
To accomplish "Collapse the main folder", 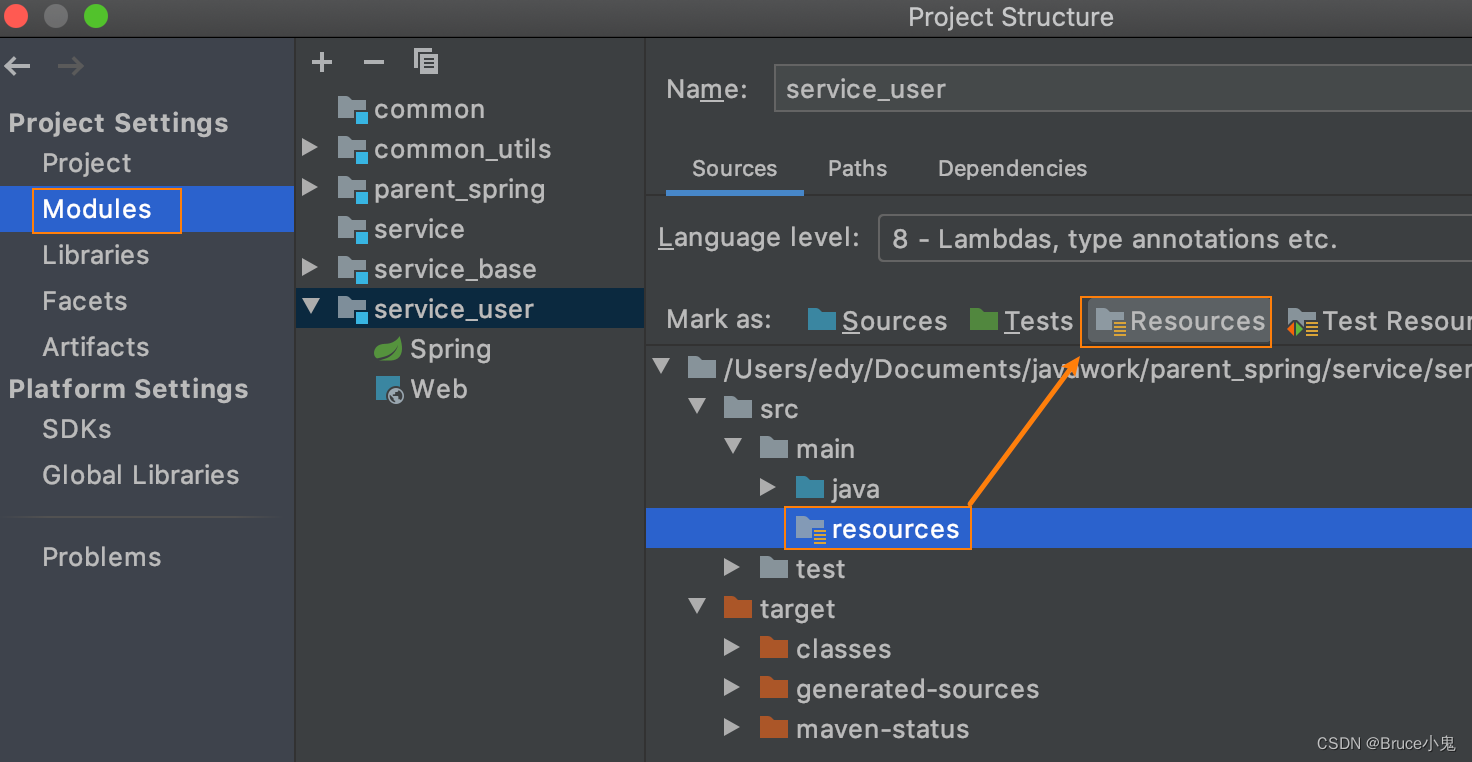I will click(733, 447).
